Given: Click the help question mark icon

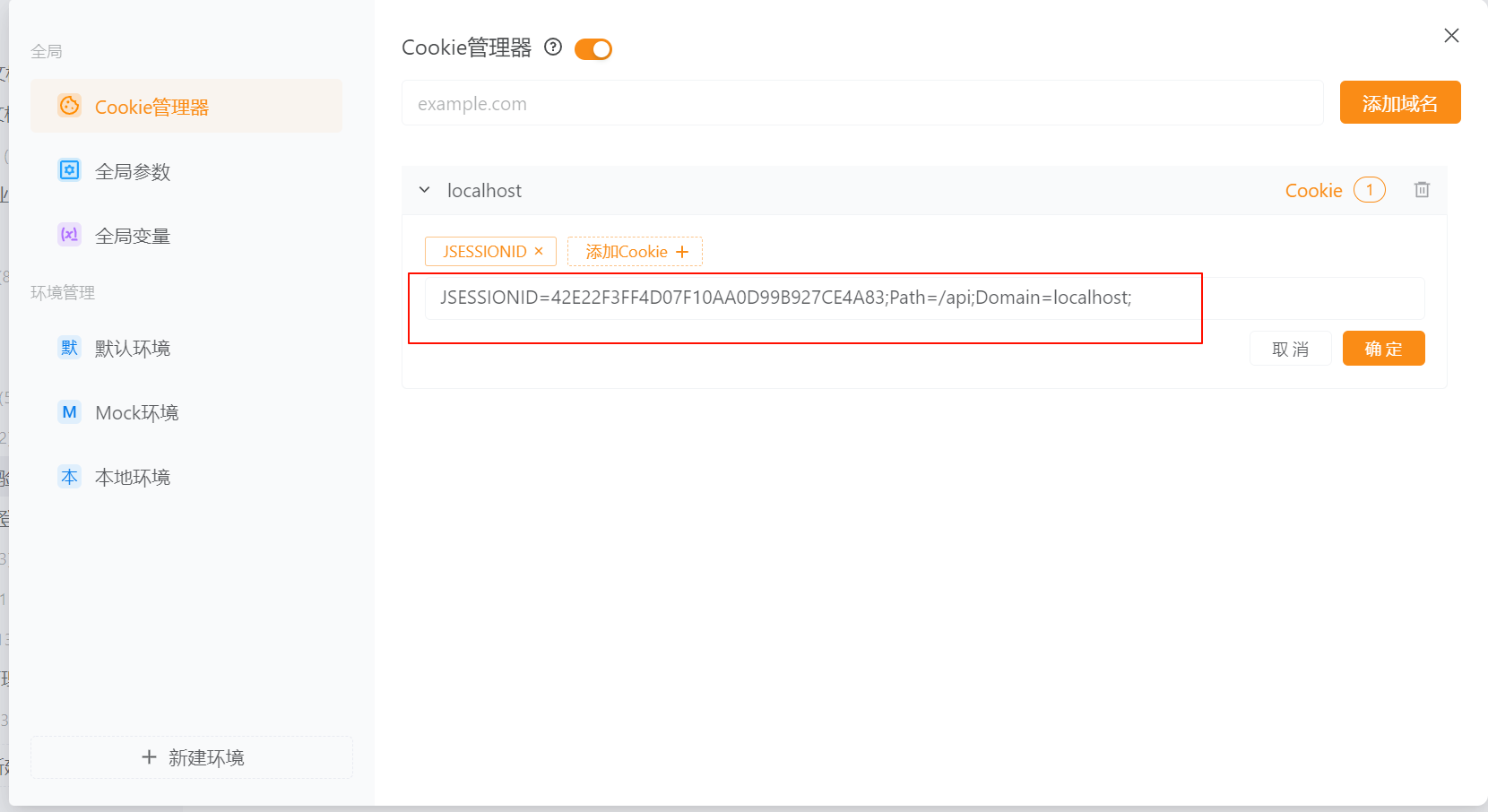Looking at the screenshot, I should (553, 48).
